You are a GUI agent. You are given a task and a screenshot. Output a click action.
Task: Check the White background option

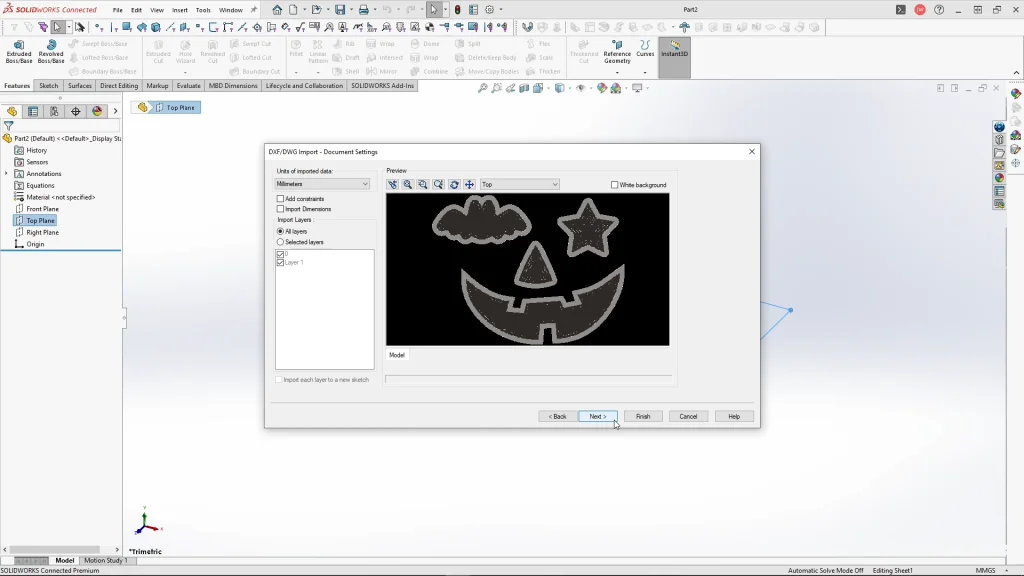click(614, 185)
